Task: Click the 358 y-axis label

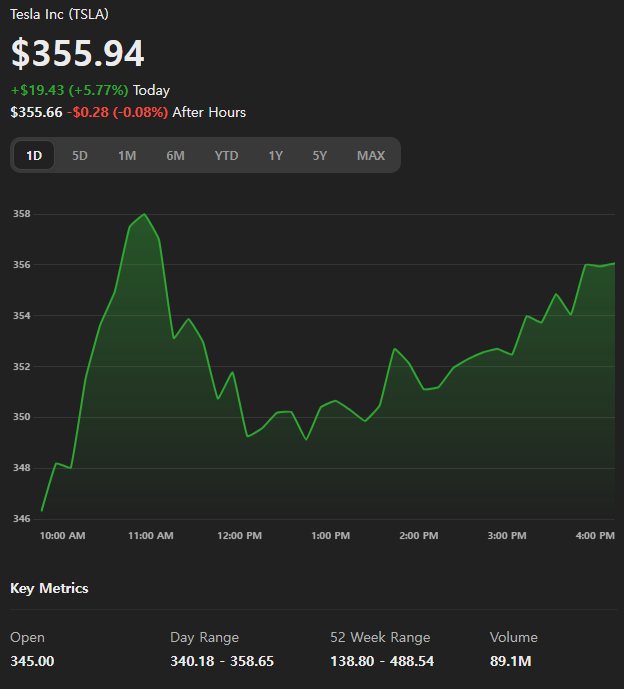Action: [x=22, y=214]
